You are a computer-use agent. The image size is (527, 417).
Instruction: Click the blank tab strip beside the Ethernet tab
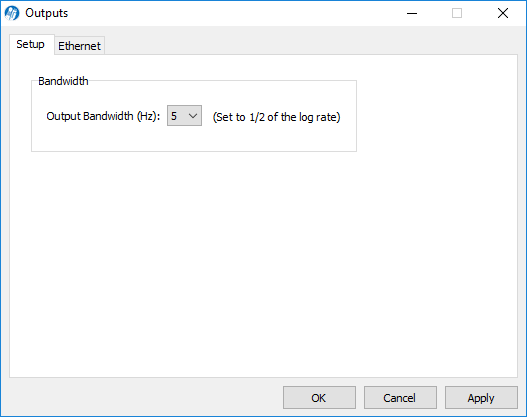tap(309, 44)
